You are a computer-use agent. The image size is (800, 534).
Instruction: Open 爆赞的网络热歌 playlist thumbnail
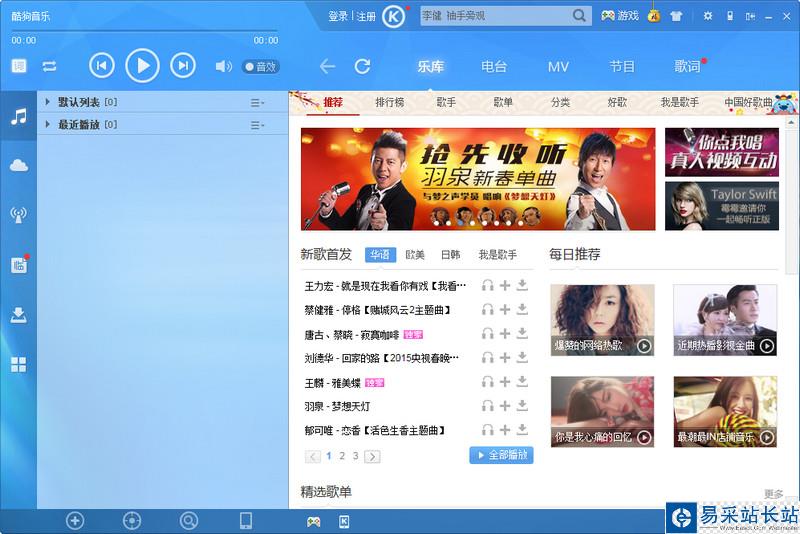coord(602,320)
